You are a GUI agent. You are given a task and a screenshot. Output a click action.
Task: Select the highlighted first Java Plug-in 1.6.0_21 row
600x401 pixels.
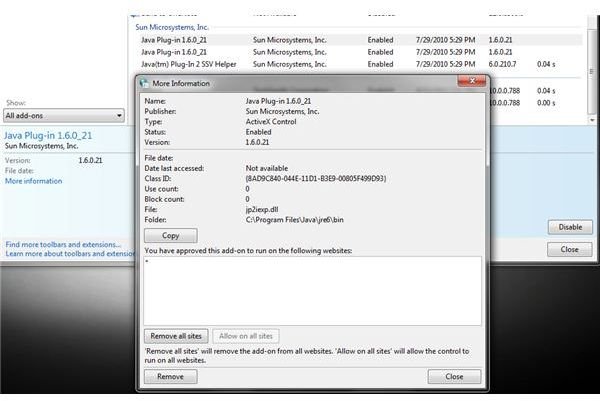tap(359, 40)
